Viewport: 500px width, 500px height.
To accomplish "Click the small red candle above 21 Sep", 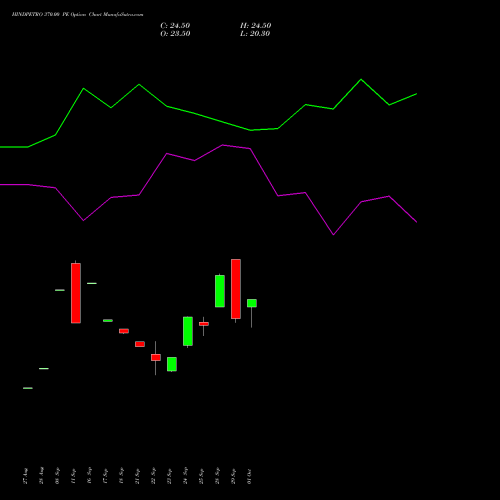I will click(140, 344).
